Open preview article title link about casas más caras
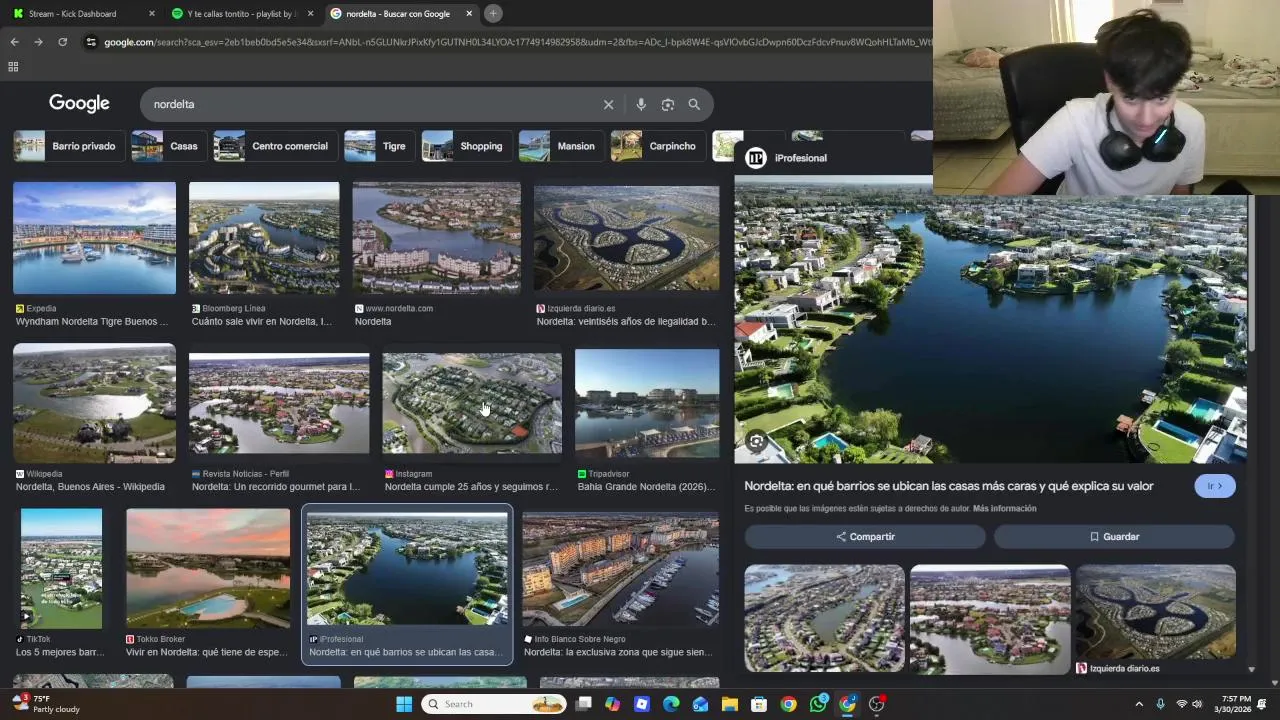 [x=949, y=486]
